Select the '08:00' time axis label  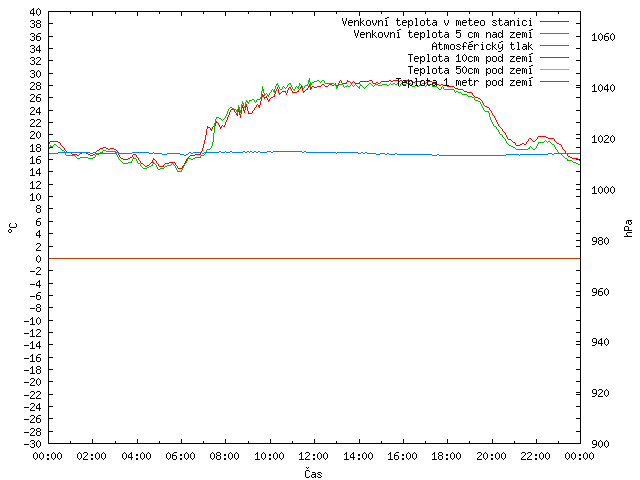tap(225, 456)
